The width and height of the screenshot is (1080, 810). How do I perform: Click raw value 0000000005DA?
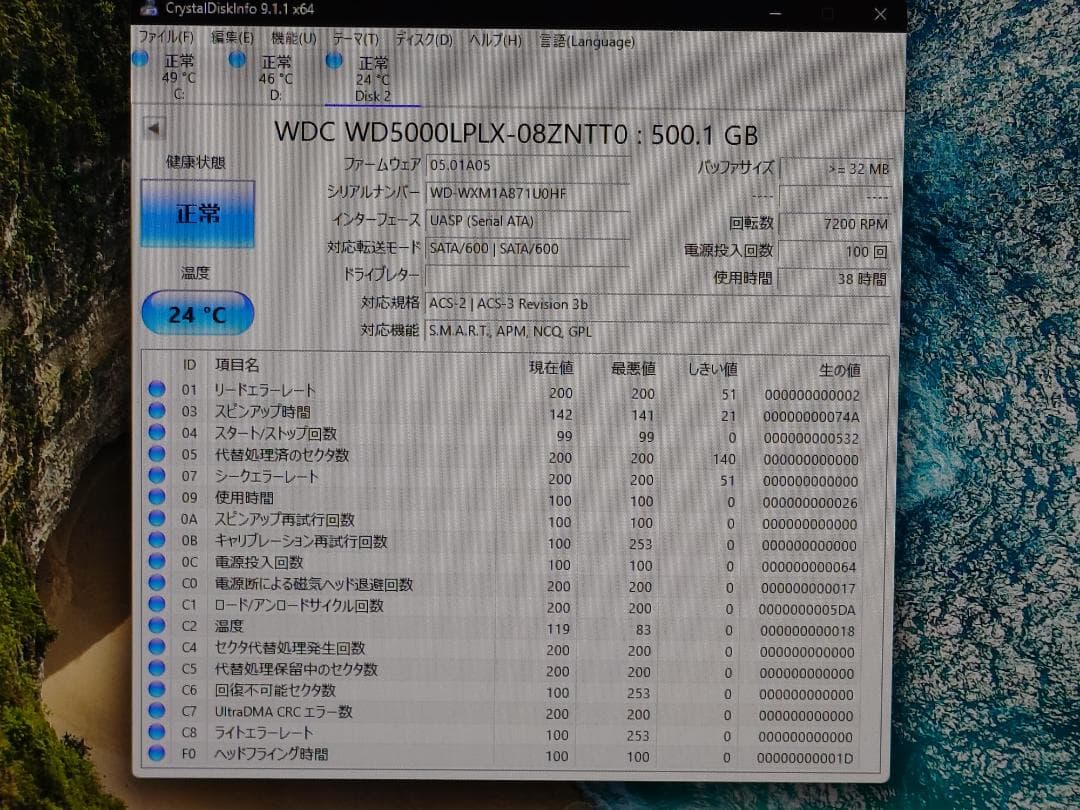coord(807,610)
